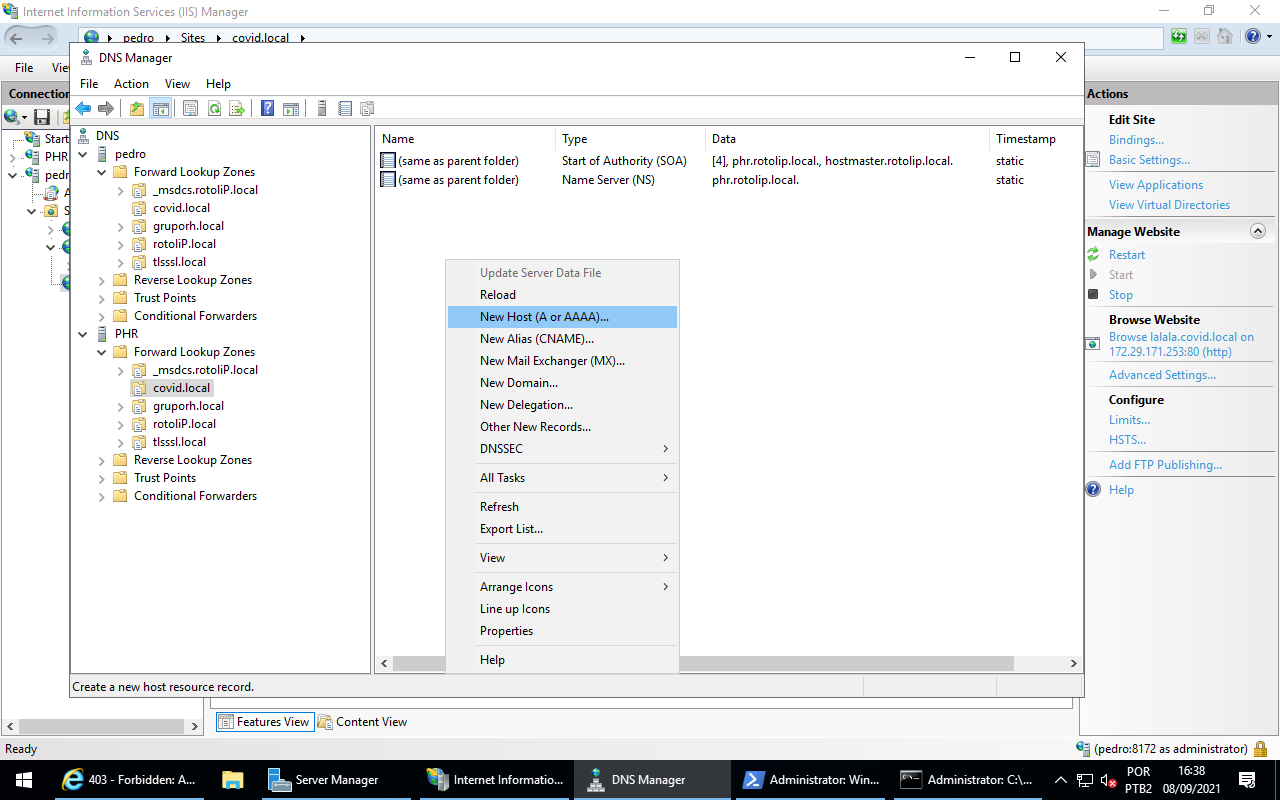Expand Reverse Lookup Zones under PHR
1280x800 pixels.
[x=102, y=460]
